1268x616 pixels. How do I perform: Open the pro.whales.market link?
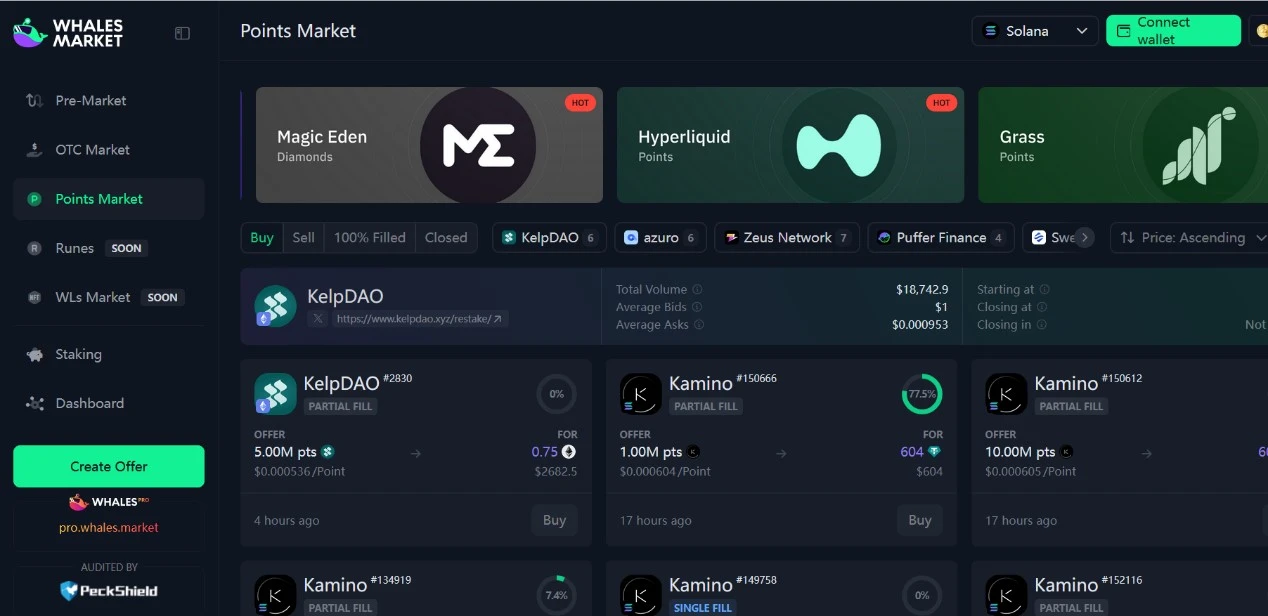tap(108, 528)
